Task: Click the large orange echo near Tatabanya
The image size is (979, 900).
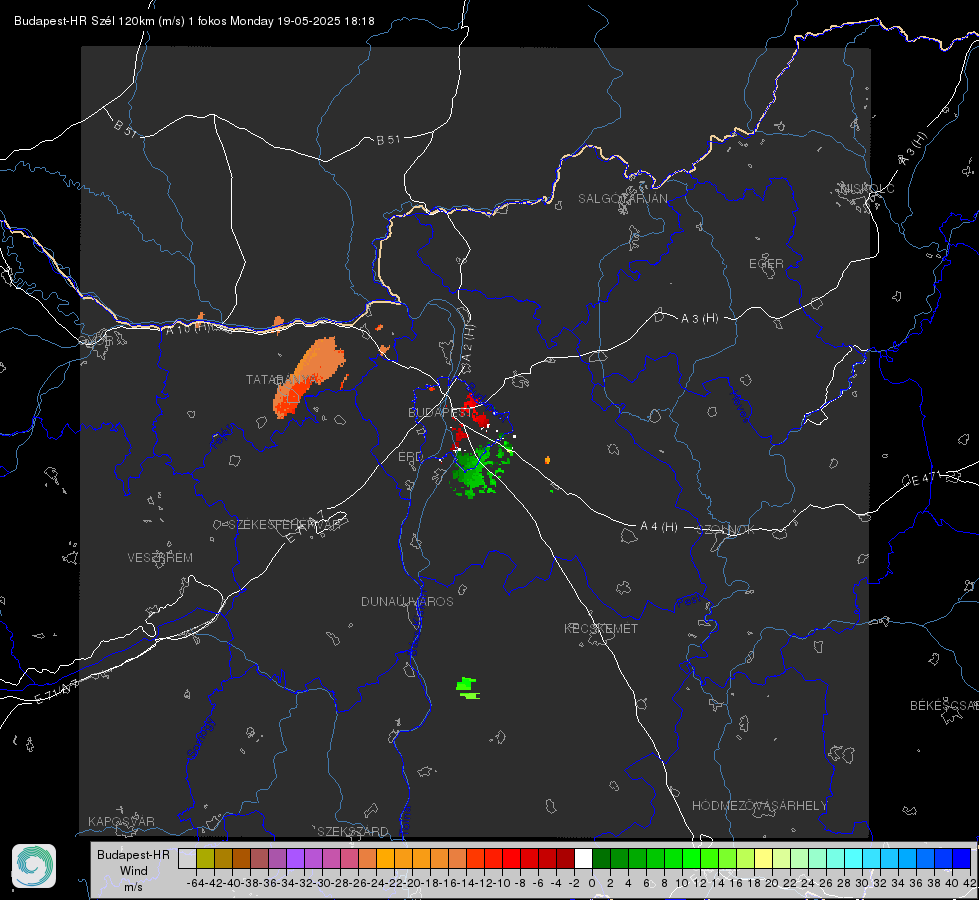Action: point(310,377)
